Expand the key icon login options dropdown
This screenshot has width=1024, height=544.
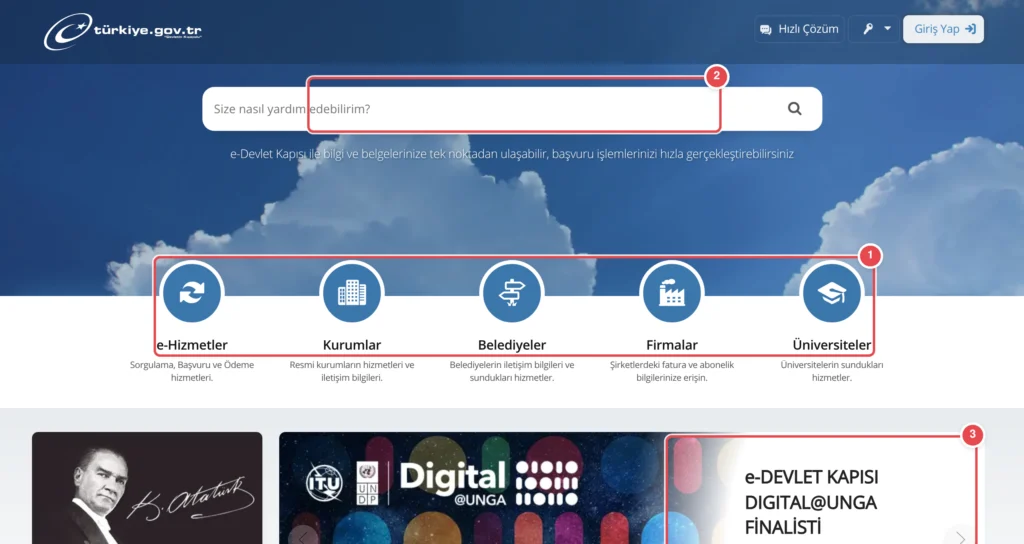click(876, 29)
